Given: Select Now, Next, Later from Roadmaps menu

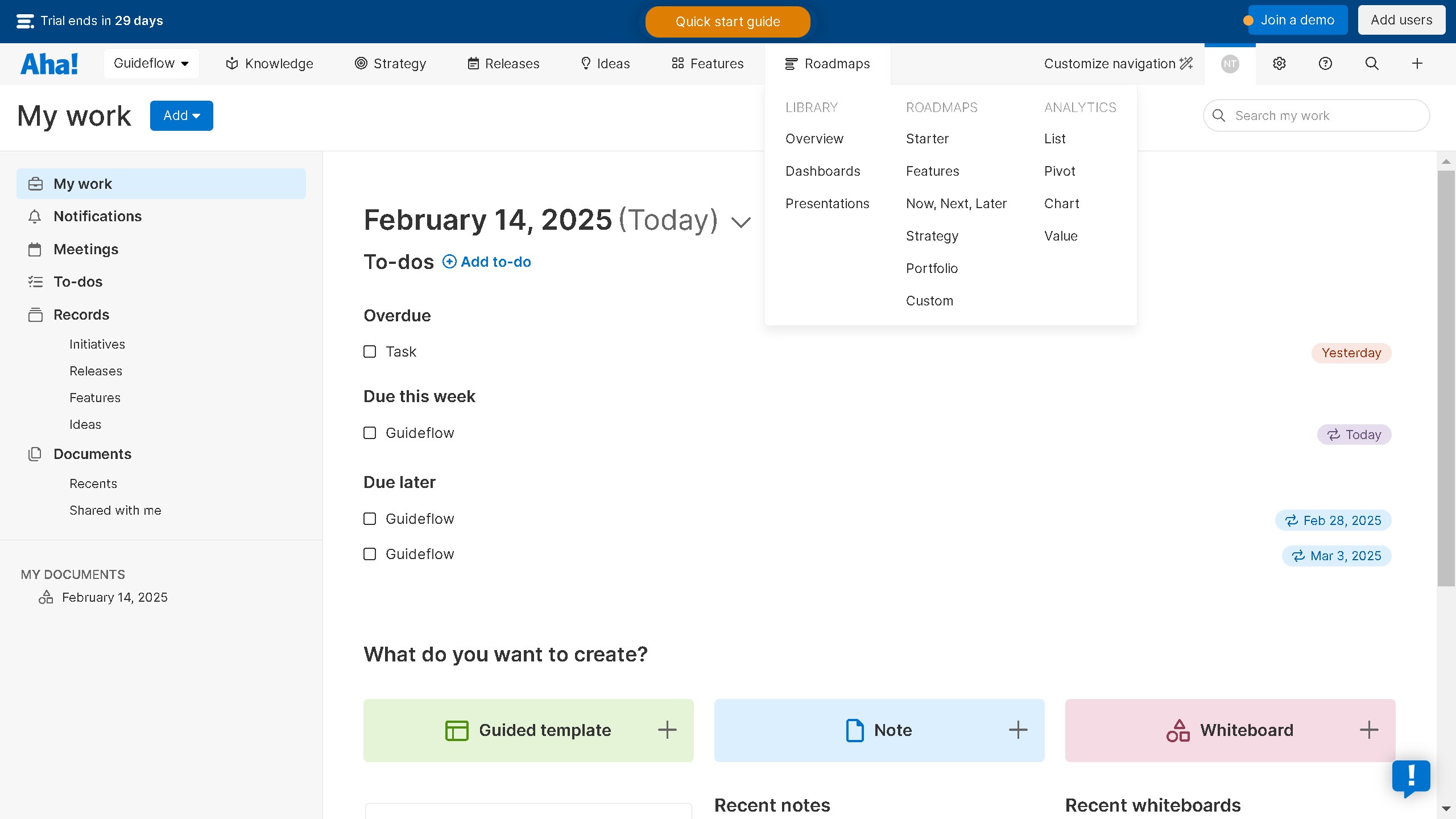Looking at the screenshot, I should coord(956,203).
